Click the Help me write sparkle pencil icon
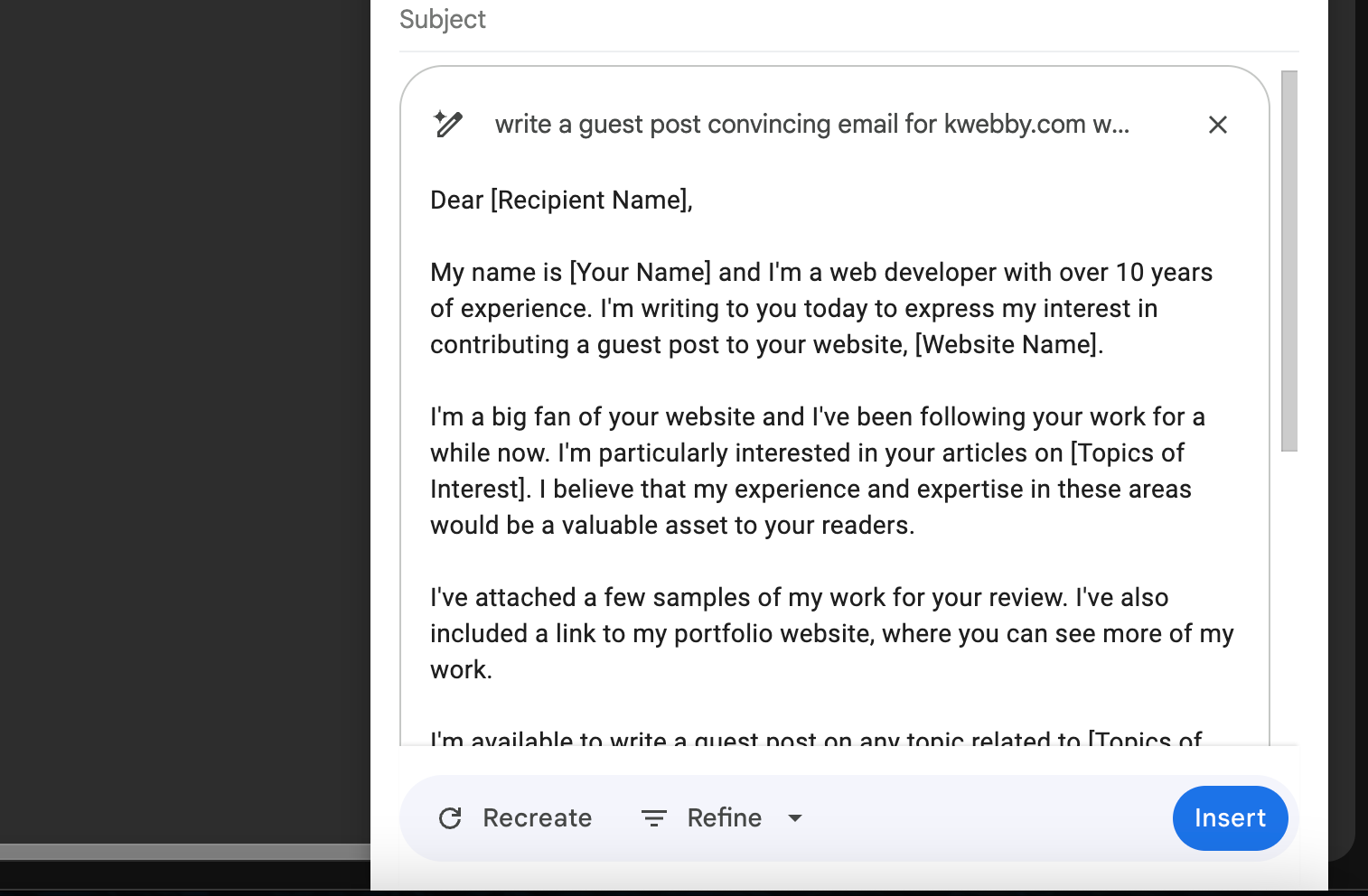 tap(448, 124)
